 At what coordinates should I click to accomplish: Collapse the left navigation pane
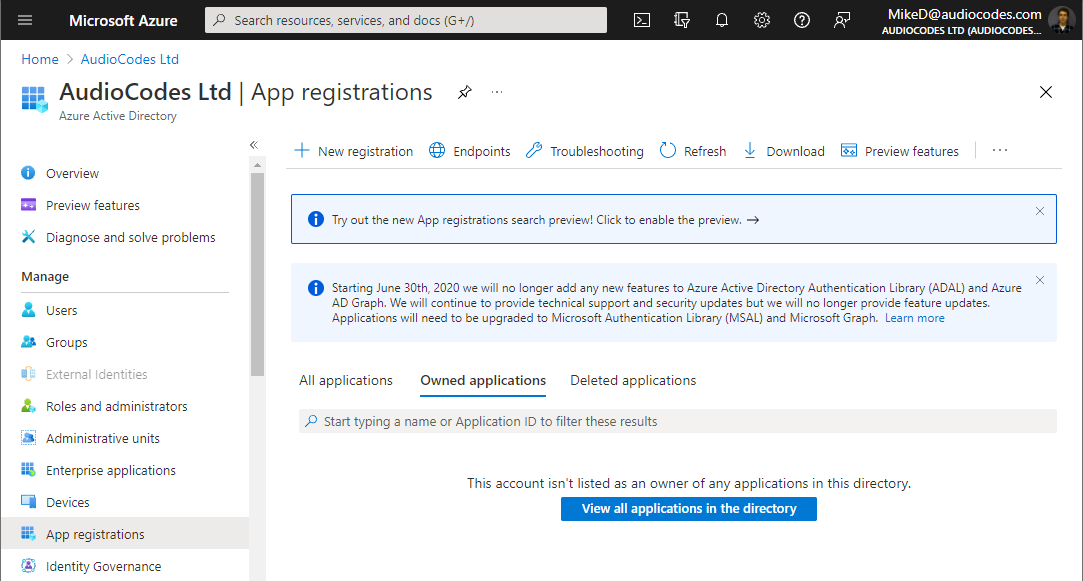(254, 145)
